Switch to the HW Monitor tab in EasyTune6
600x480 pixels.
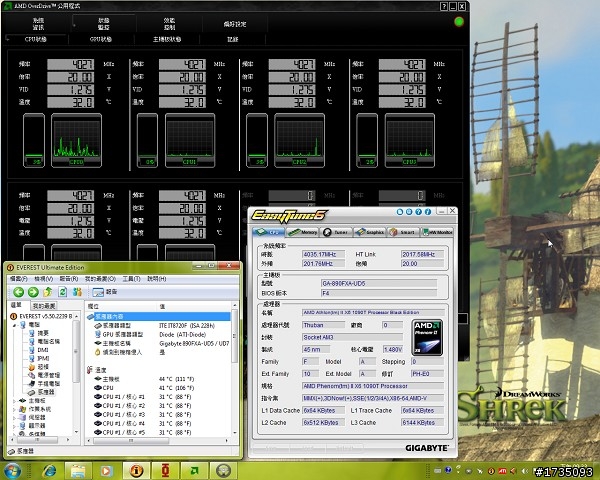point(437,232)
